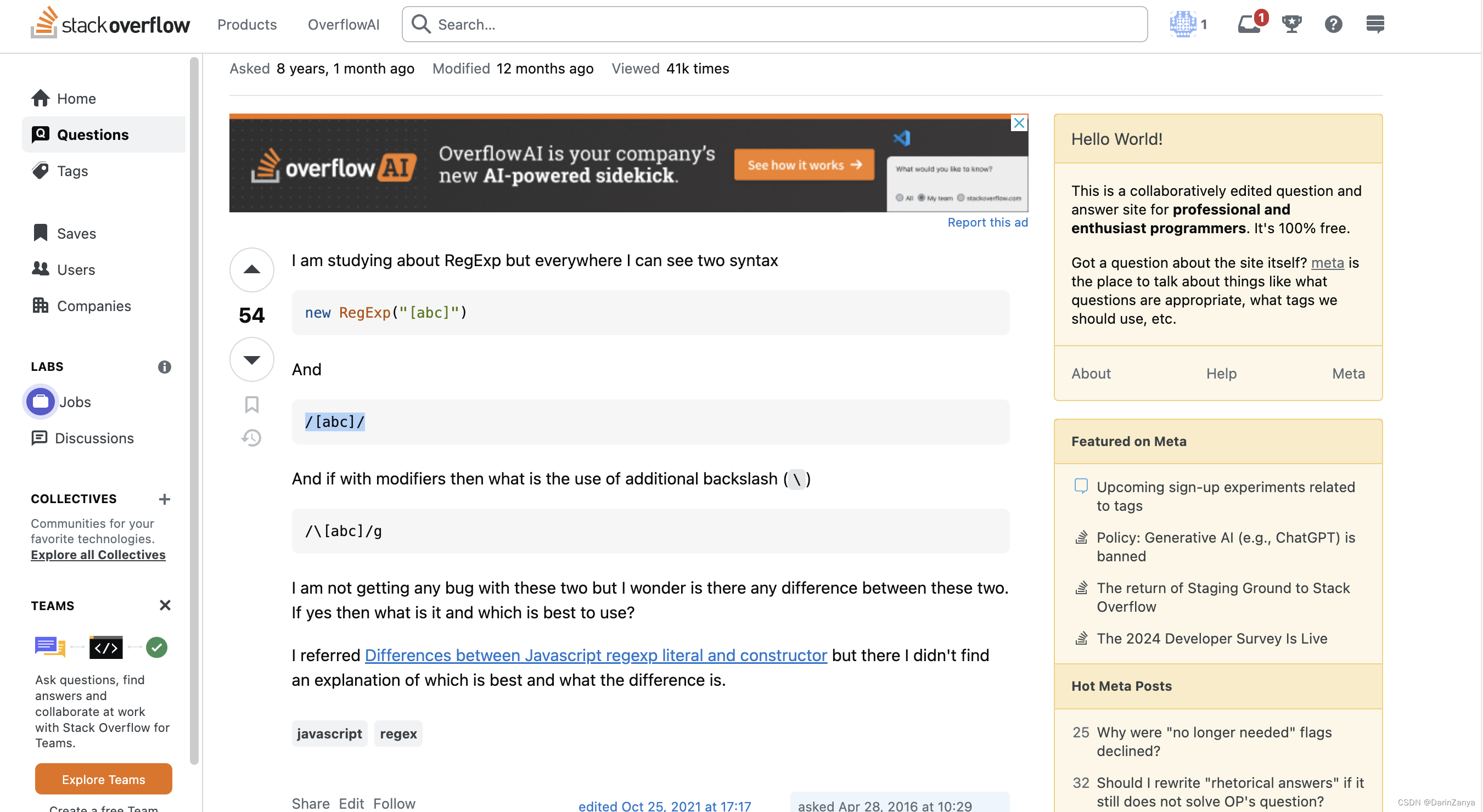Open return of Staging Ground post
This screenshot has width=1483, height=812.
click(x=1223, y=597)
